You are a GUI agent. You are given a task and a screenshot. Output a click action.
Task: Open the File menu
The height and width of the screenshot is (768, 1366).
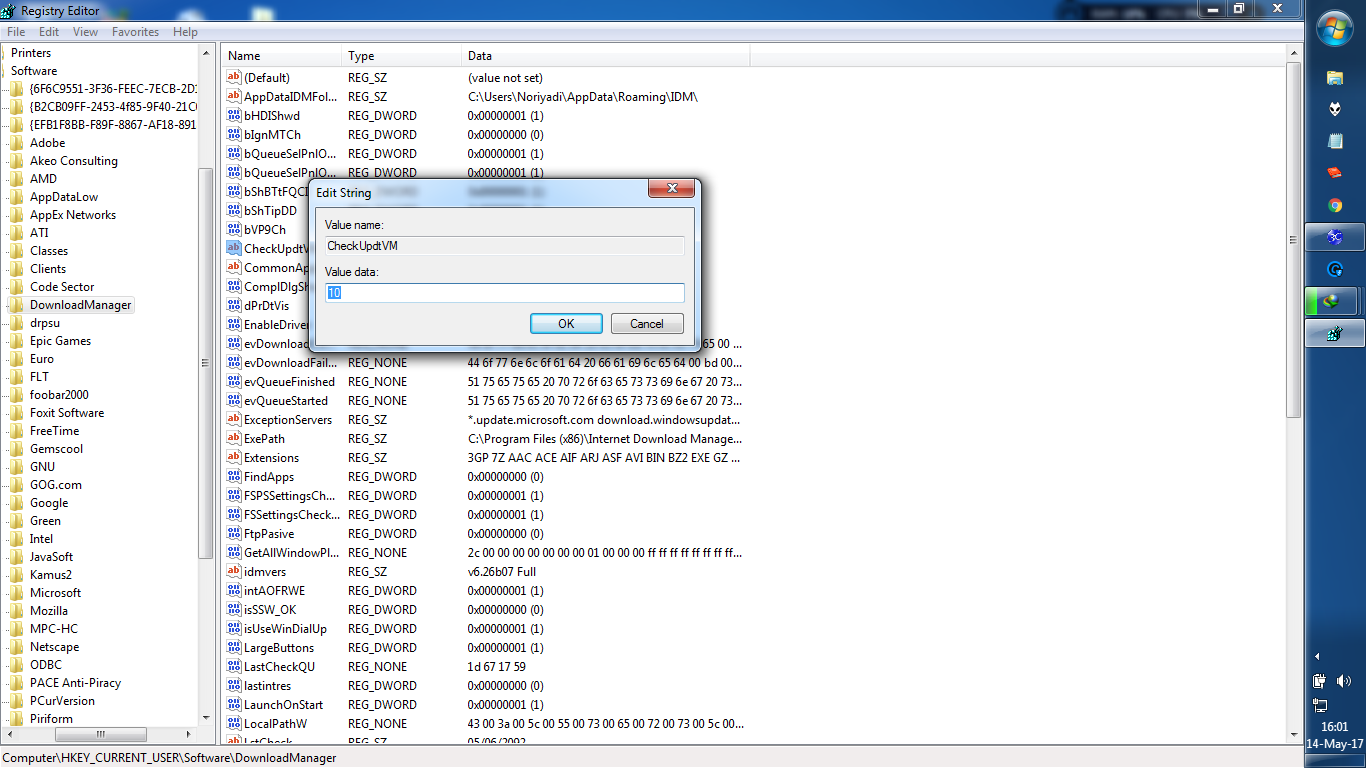[16, 32]
